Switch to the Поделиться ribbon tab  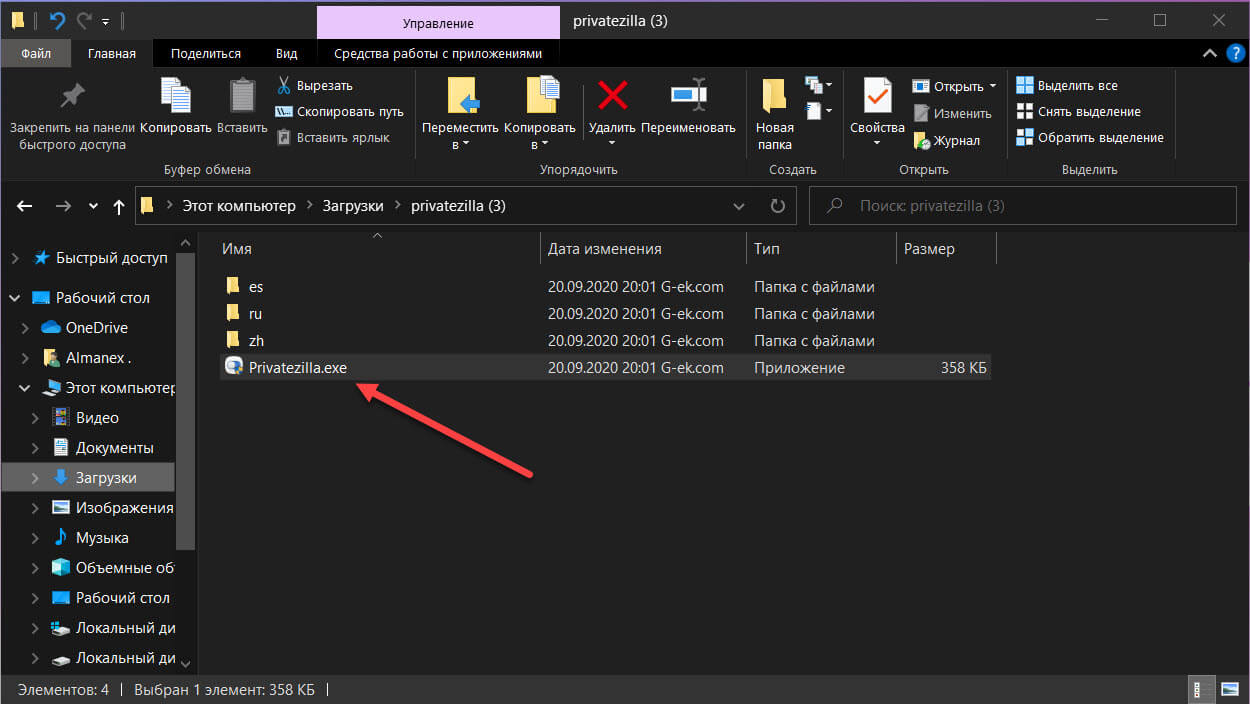point(206,53)
